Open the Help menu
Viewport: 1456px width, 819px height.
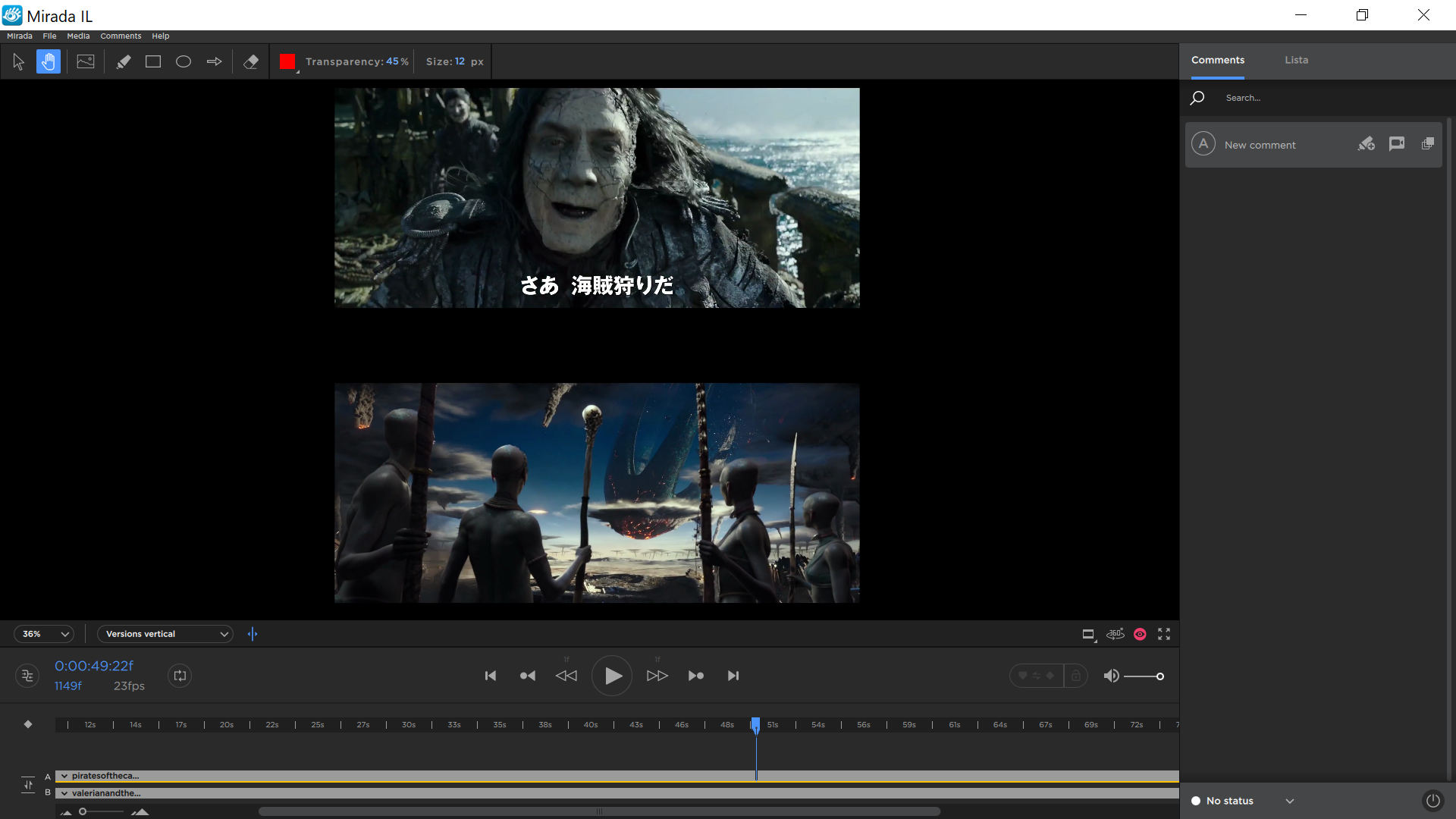pos(160,36)
